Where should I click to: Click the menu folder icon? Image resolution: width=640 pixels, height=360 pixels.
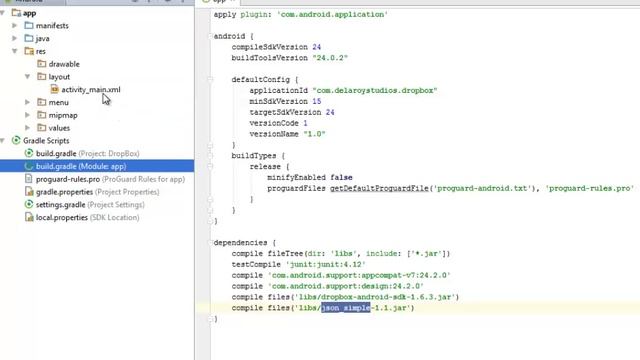coord(42,102)
